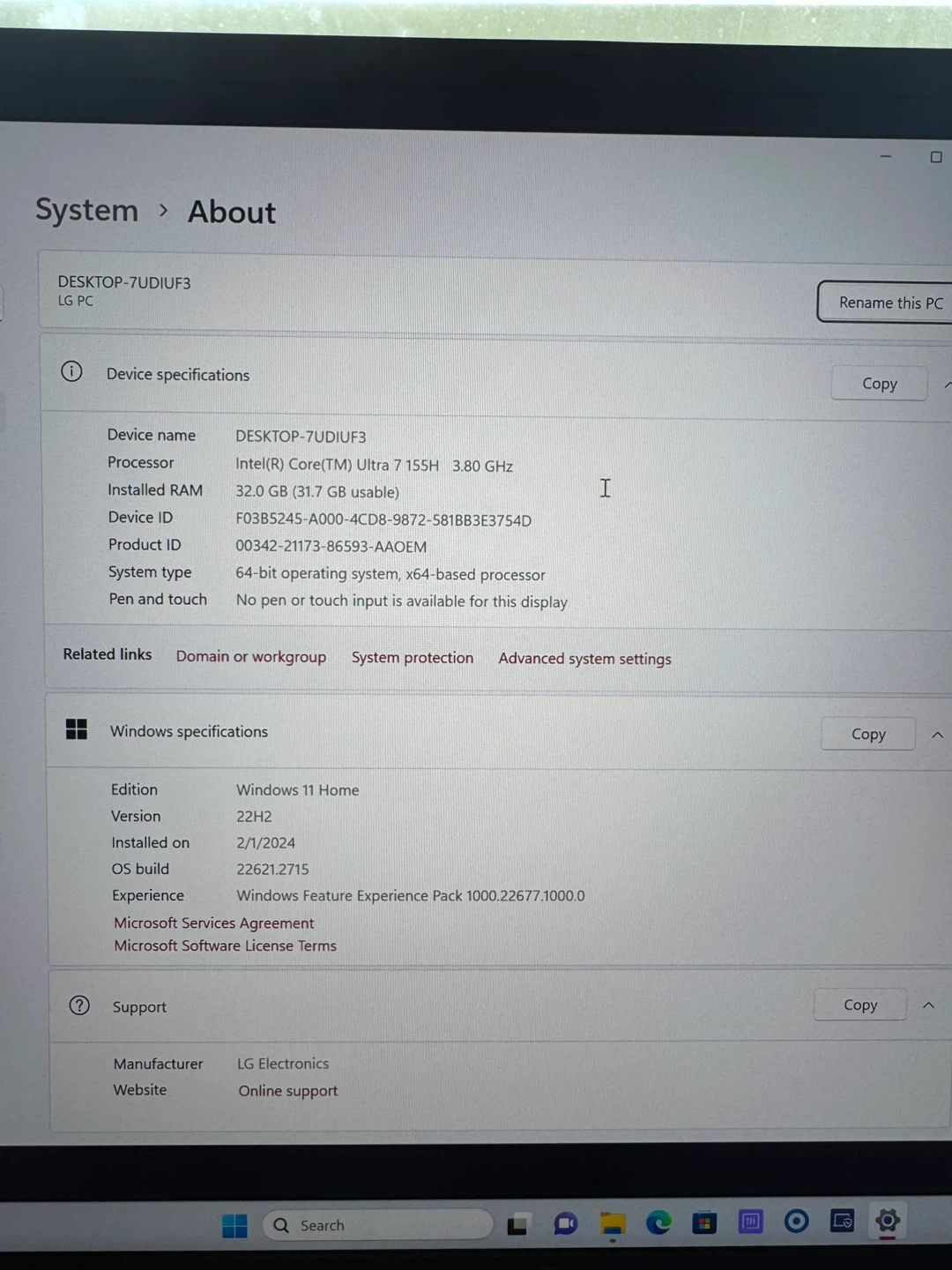Click the System type value 64-bit operating system
Viewport: 952px width, 1270px height.
click(390, 574)
